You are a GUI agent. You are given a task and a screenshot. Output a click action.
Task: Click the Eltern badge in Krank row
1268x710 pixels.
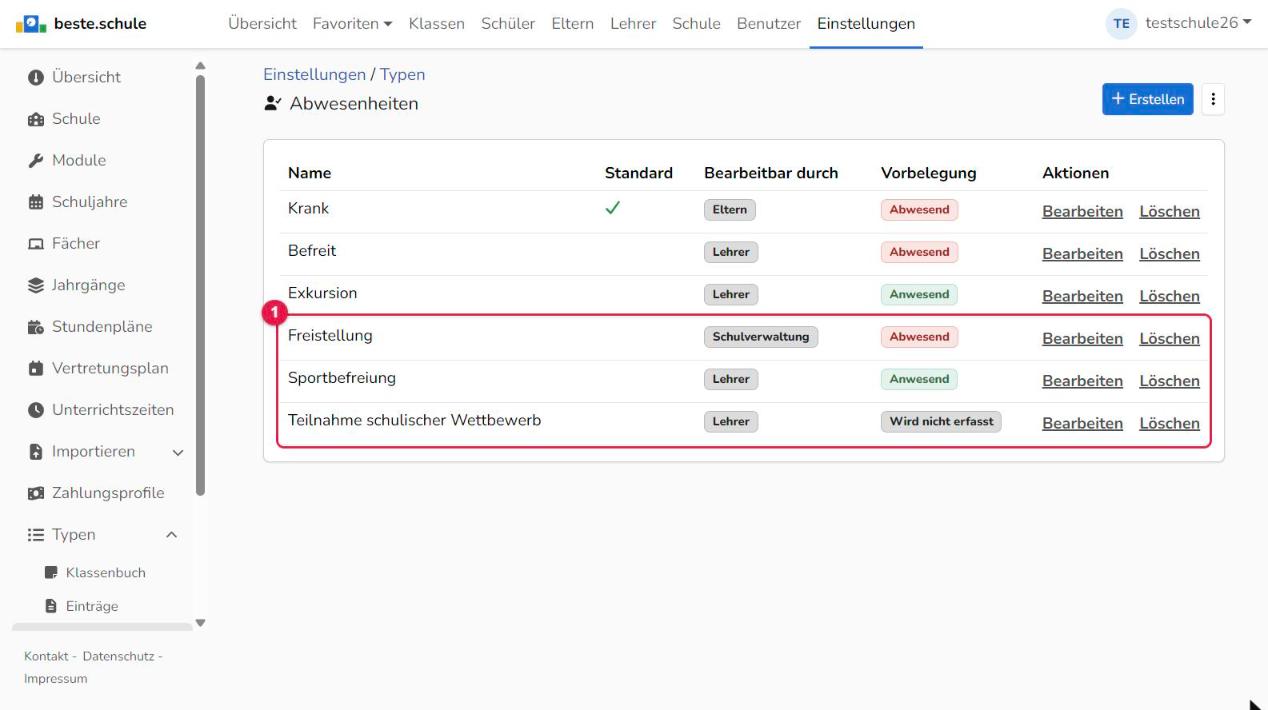pos(730,210)
